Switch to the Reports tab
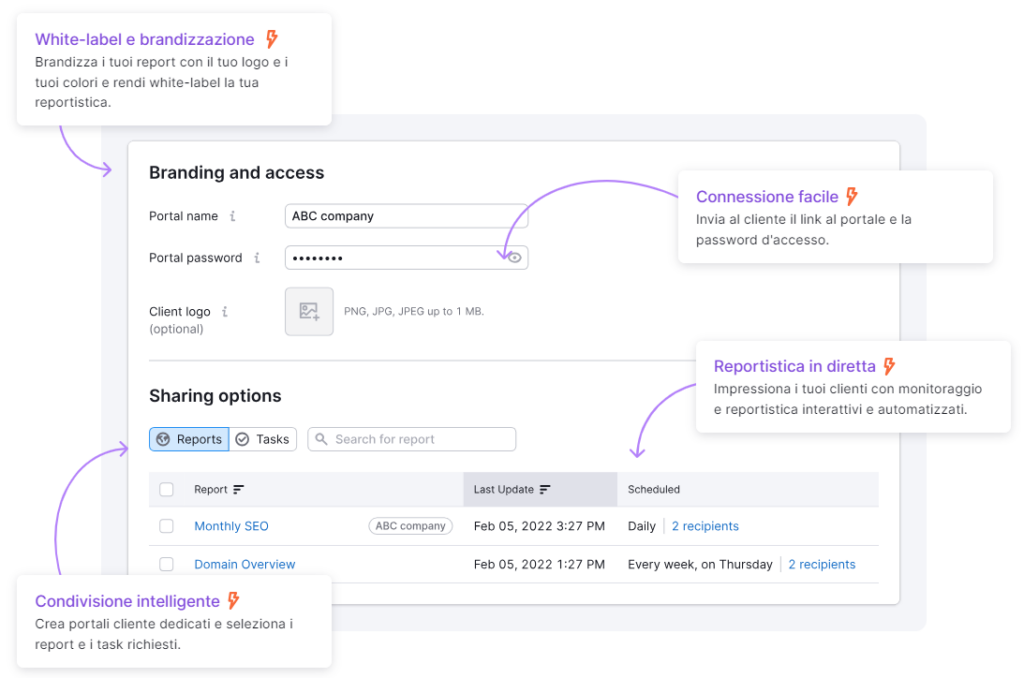 pos(189,439)
